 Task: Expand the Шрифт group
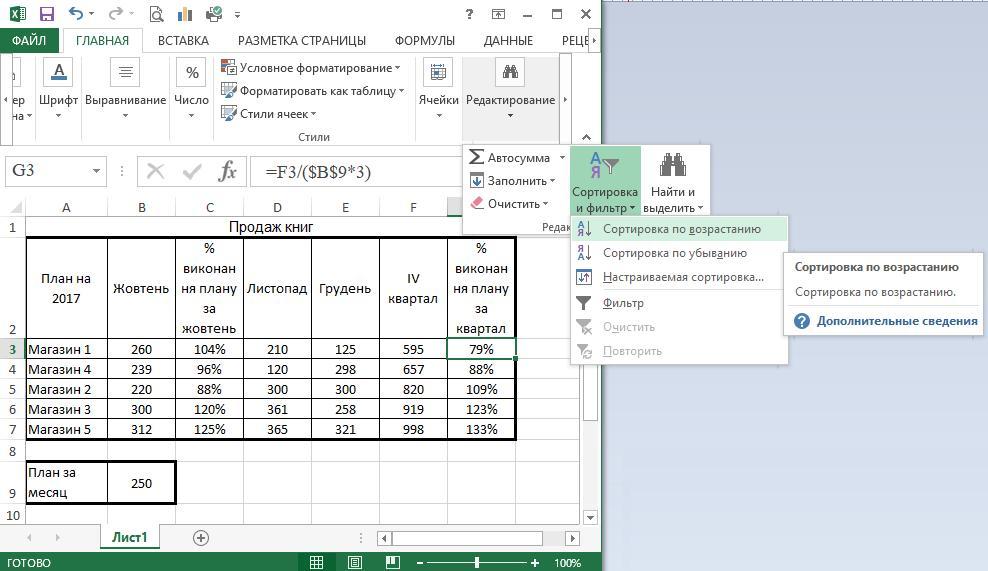(x=59, y=89)
